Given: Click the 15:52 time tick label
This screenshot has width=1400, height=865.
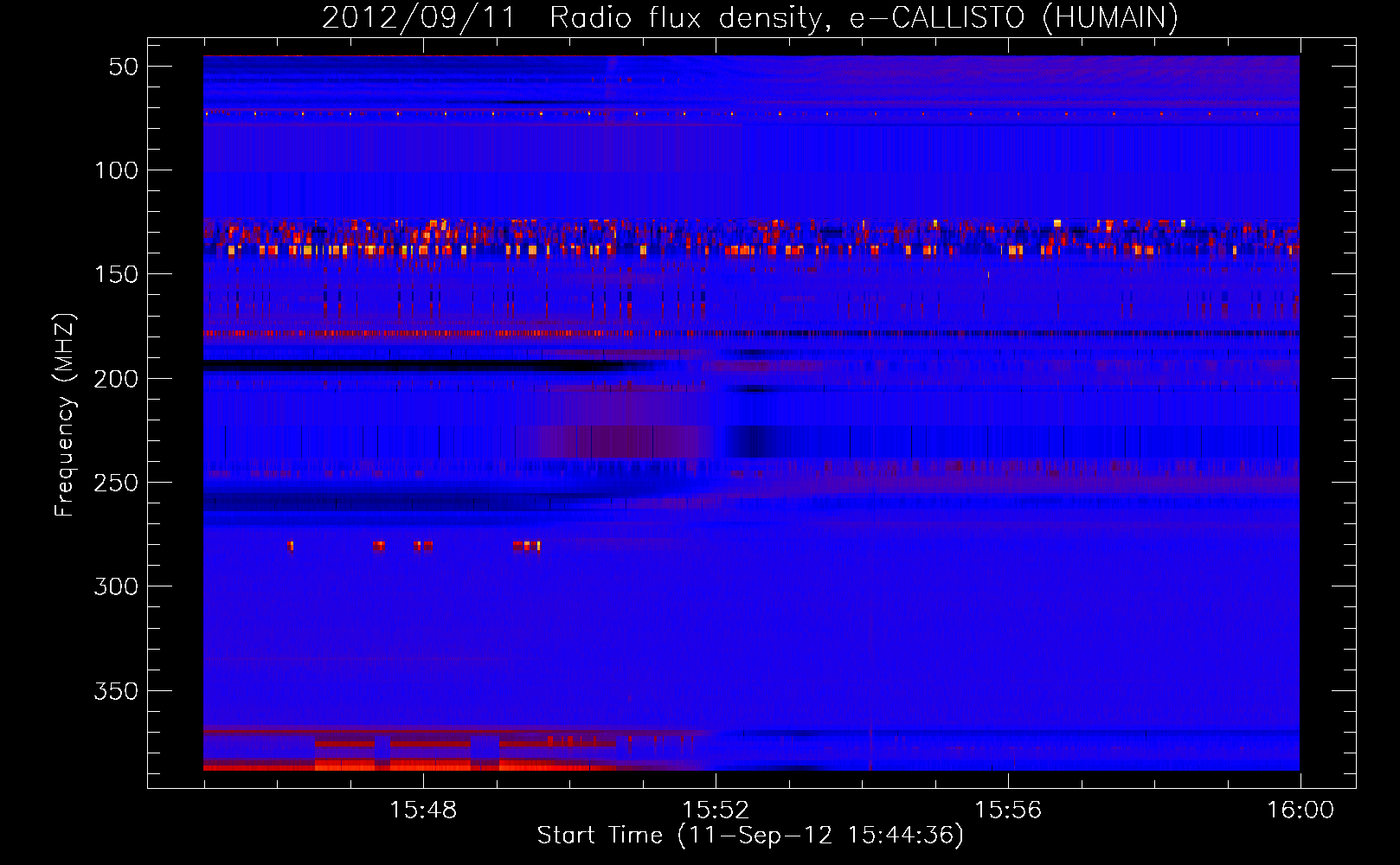Looking at the screenshot, I should pos(716,811).
